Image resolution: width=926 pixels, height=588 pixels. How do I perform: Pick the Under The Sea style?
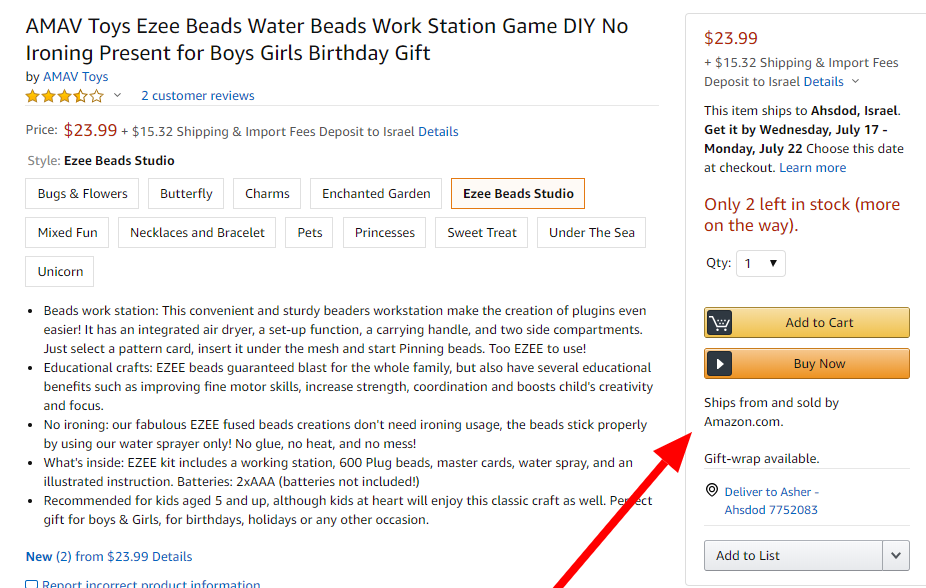tap(592, 233)
